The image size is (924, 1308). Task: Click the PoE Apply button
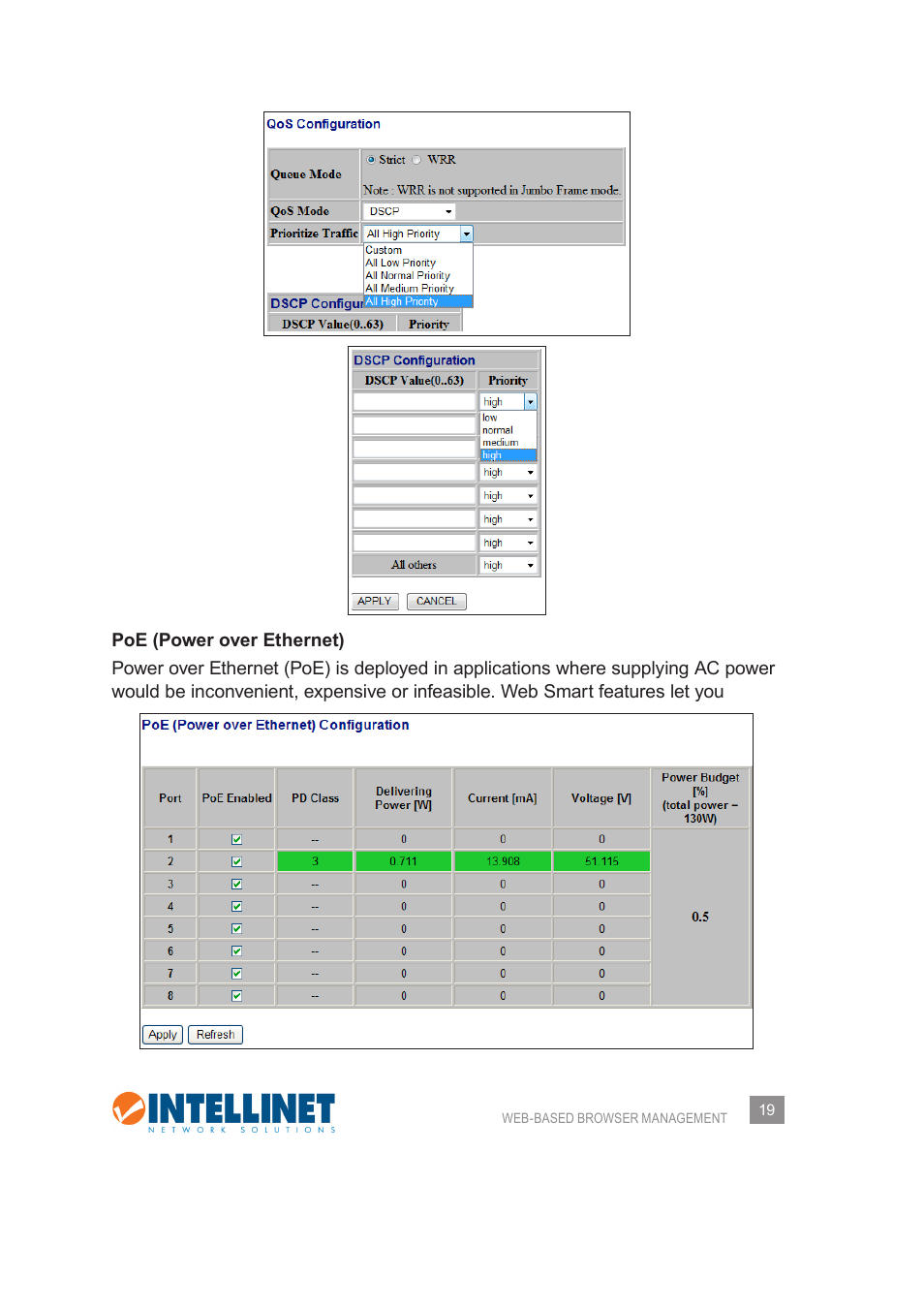tap(163, 1035)
